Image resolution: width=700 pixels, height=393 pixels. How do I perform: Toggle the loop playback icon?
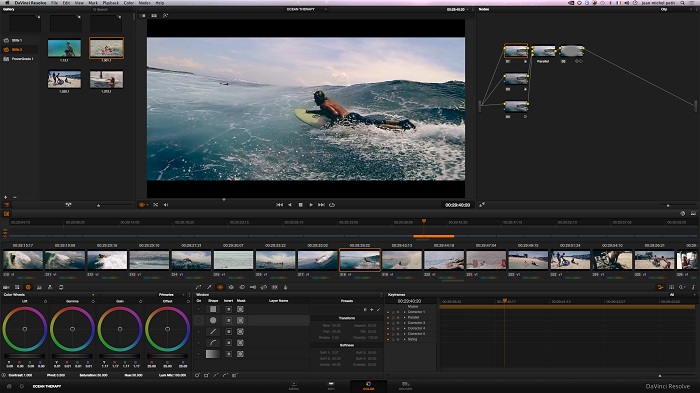pyautogui.click(x=332, y=205)
